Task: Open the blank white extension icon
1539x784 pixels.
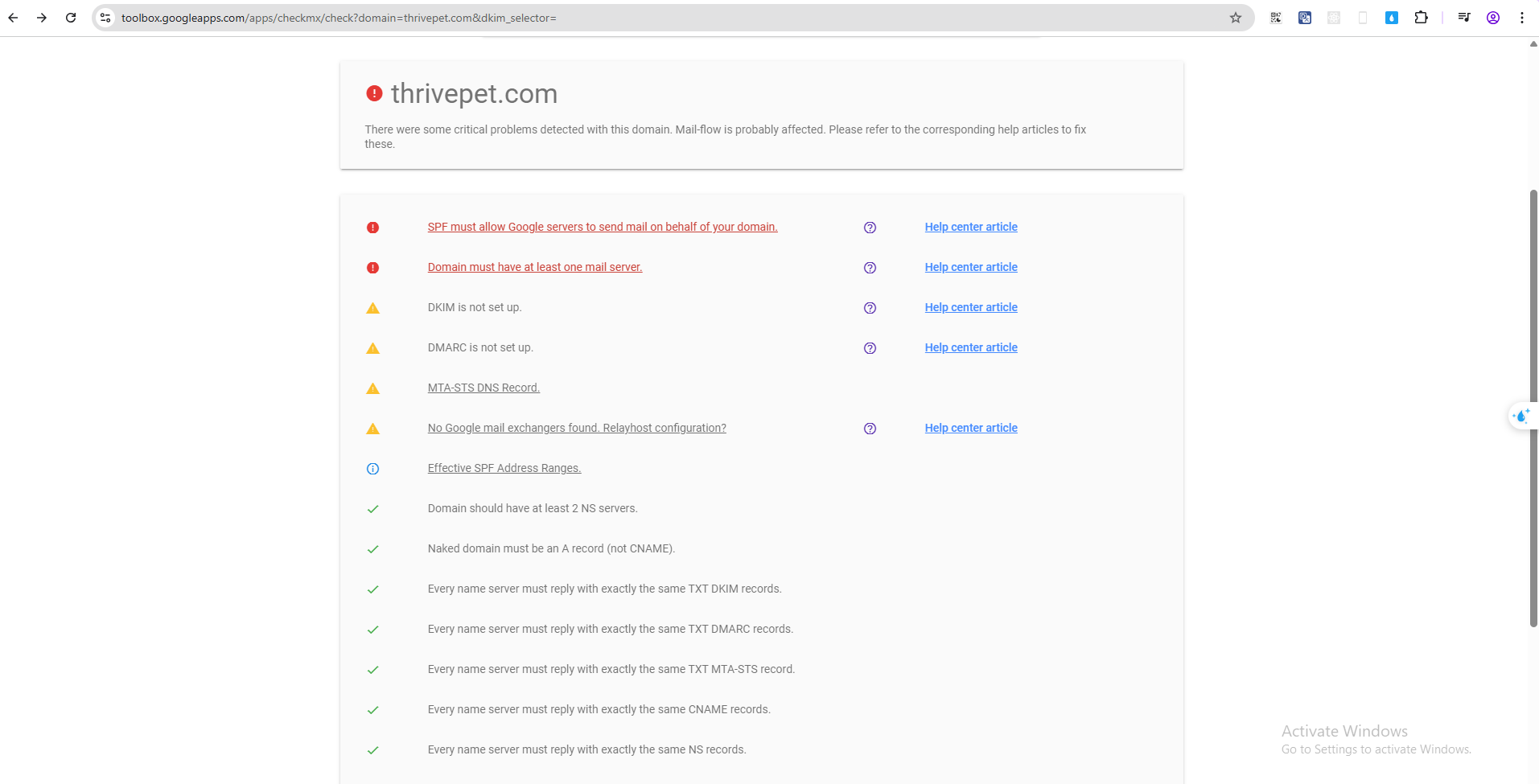Action: (1363, 18)
